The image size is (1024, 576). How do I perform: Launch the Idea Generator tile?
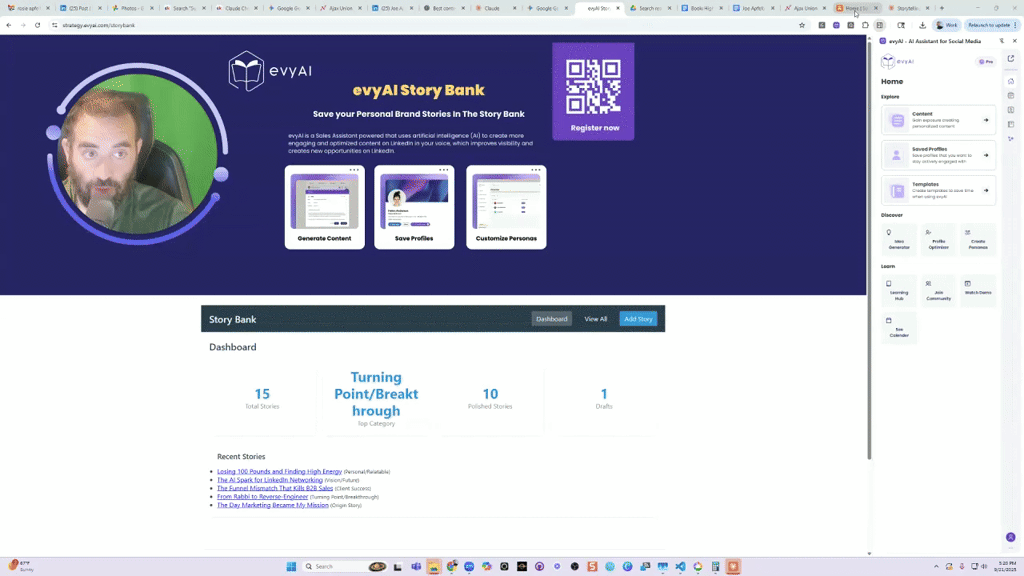899,239
